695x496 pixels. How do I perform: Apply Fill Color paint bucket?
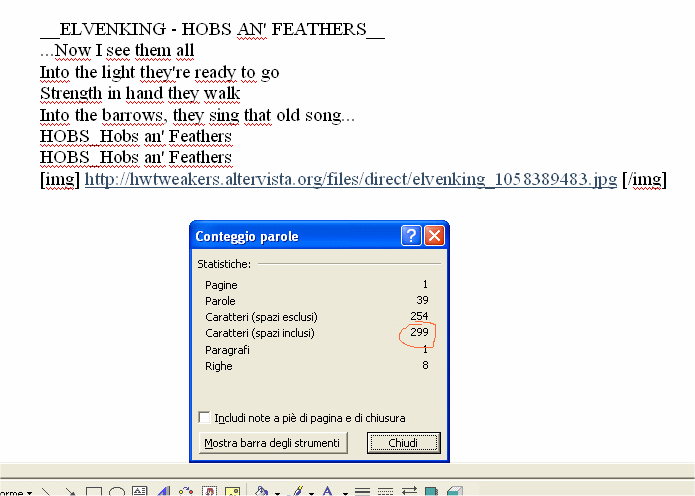[x=262, y=491]
